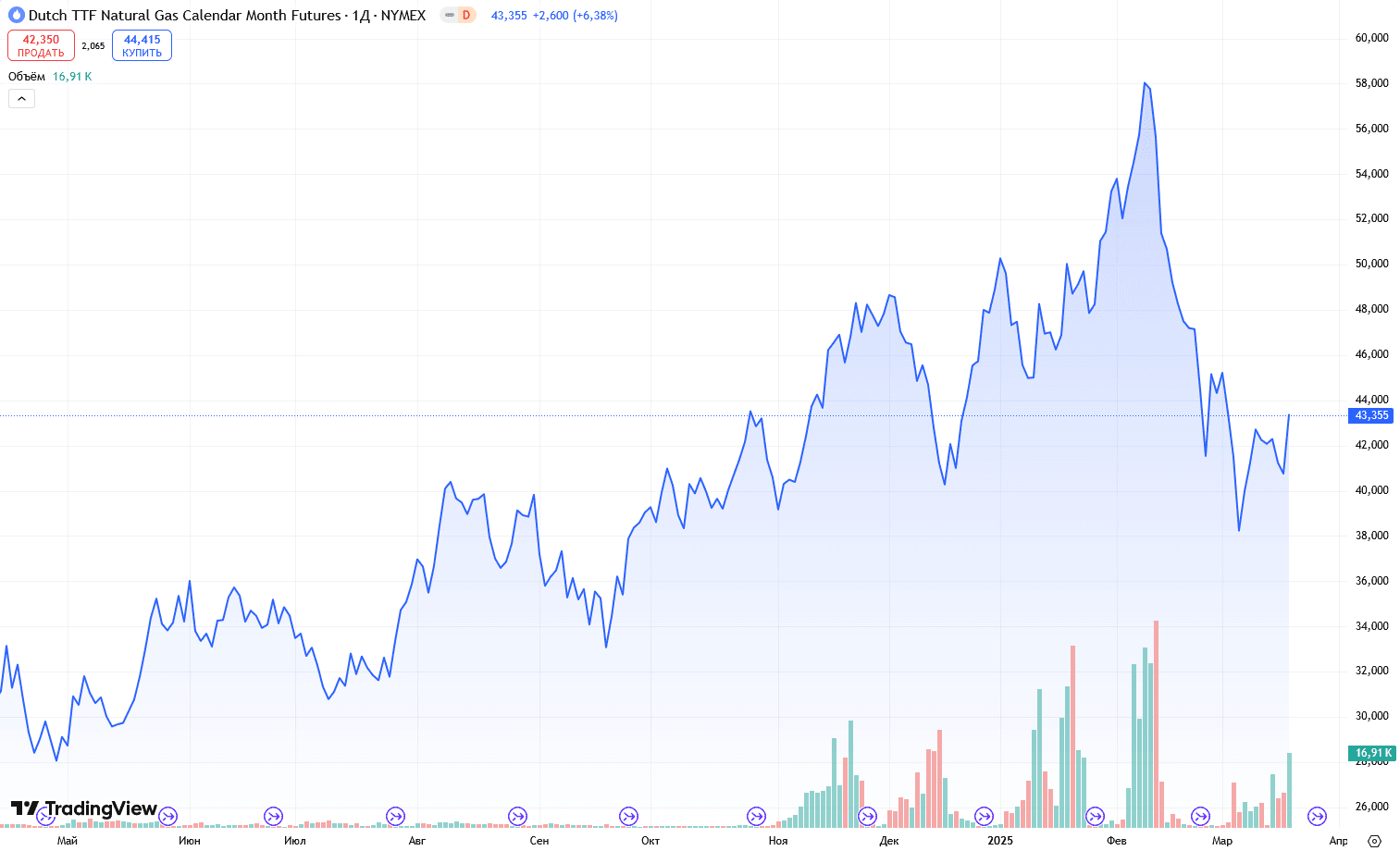Click the blue 43,355 price label on axis

pos(1371,415)
